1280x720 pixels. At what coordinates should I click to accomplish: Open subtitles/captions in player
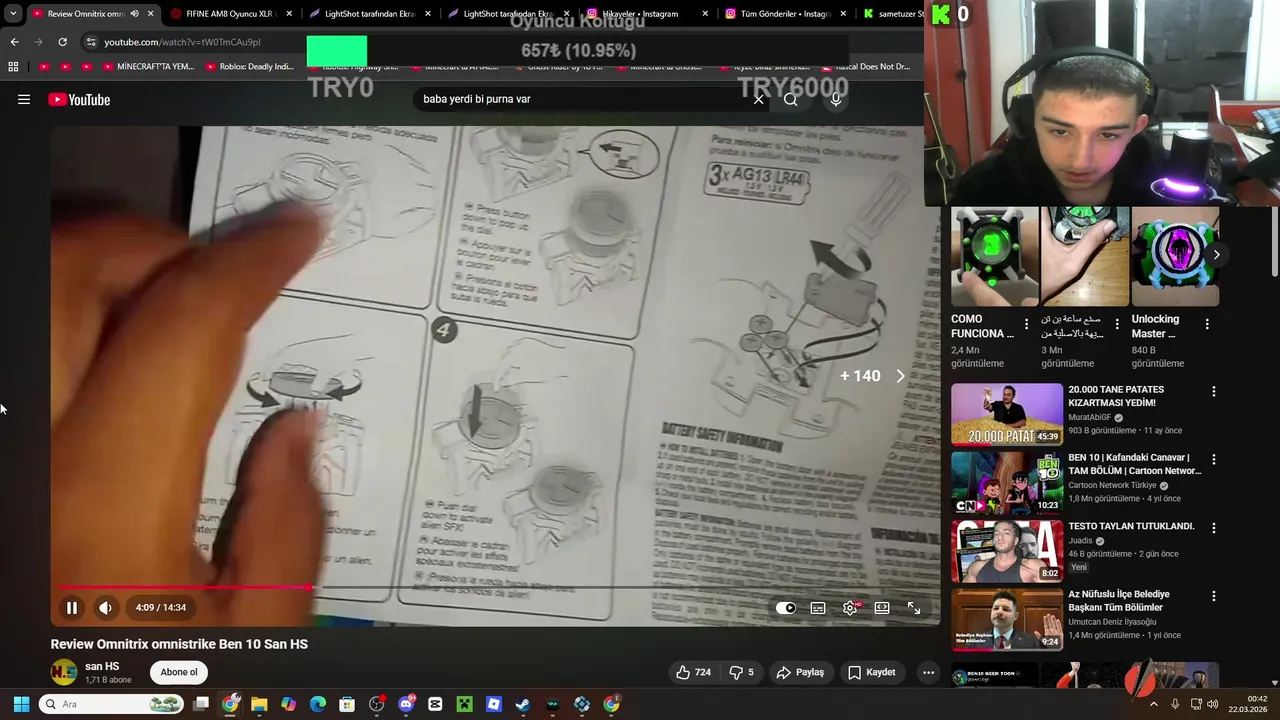click(818, 608)
